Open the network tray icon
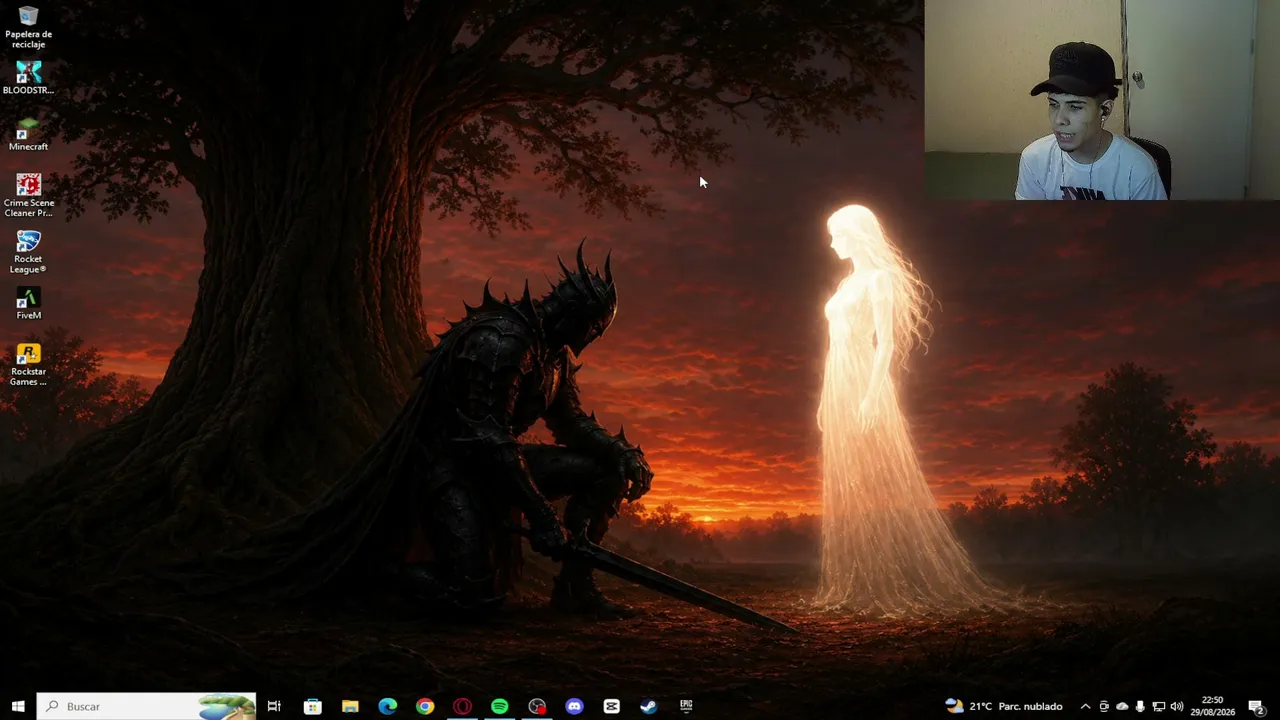 point(1159,706)
